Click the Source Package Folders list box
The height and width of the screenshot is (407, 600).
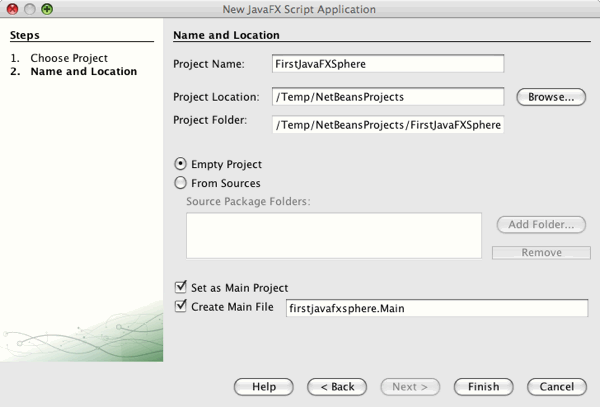click(x=334, y=236)
